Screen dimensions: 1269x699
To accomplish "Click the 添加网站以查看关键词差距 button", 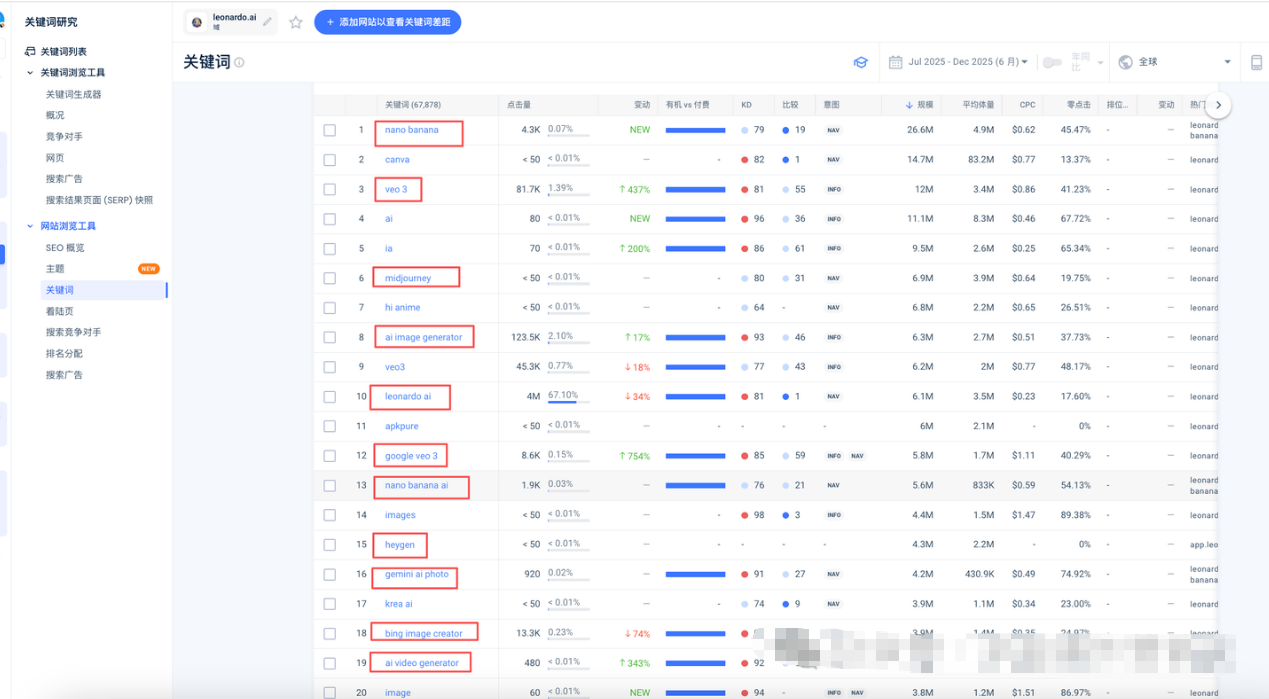I will [x=387, y=22].
